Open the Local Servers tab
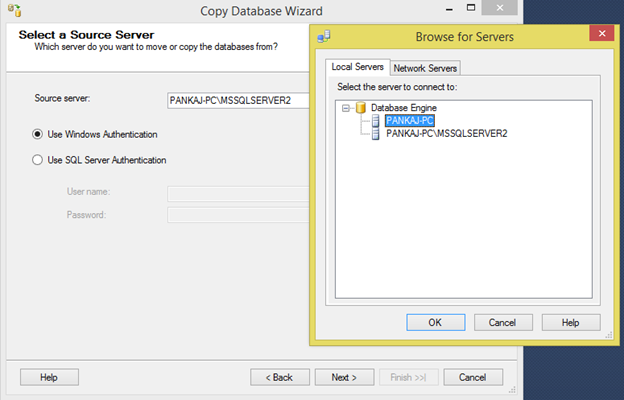The height and width of the screenshot is (400, 624). click(357, 67)
